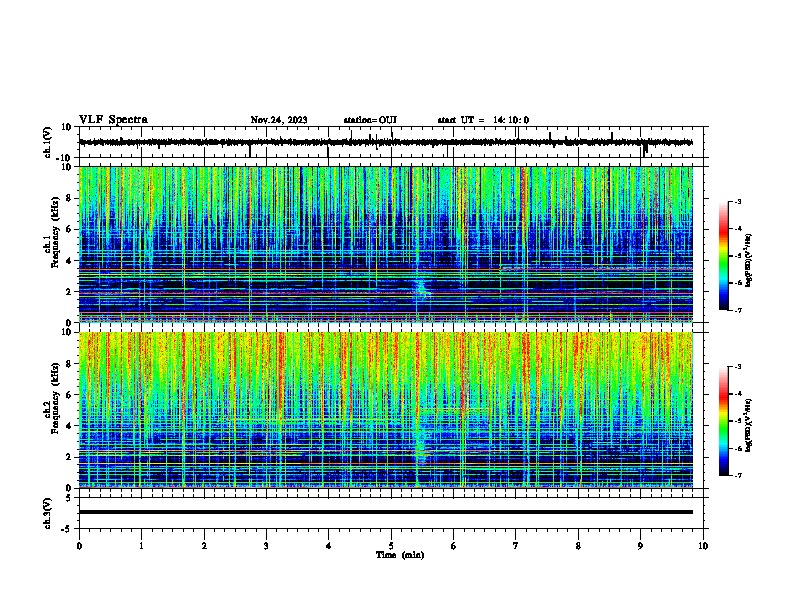Viewport: 792px width, 612px height.
Task: Click the time axis tick label "9"
Action: pyautogui.click(x=640, y=546)
